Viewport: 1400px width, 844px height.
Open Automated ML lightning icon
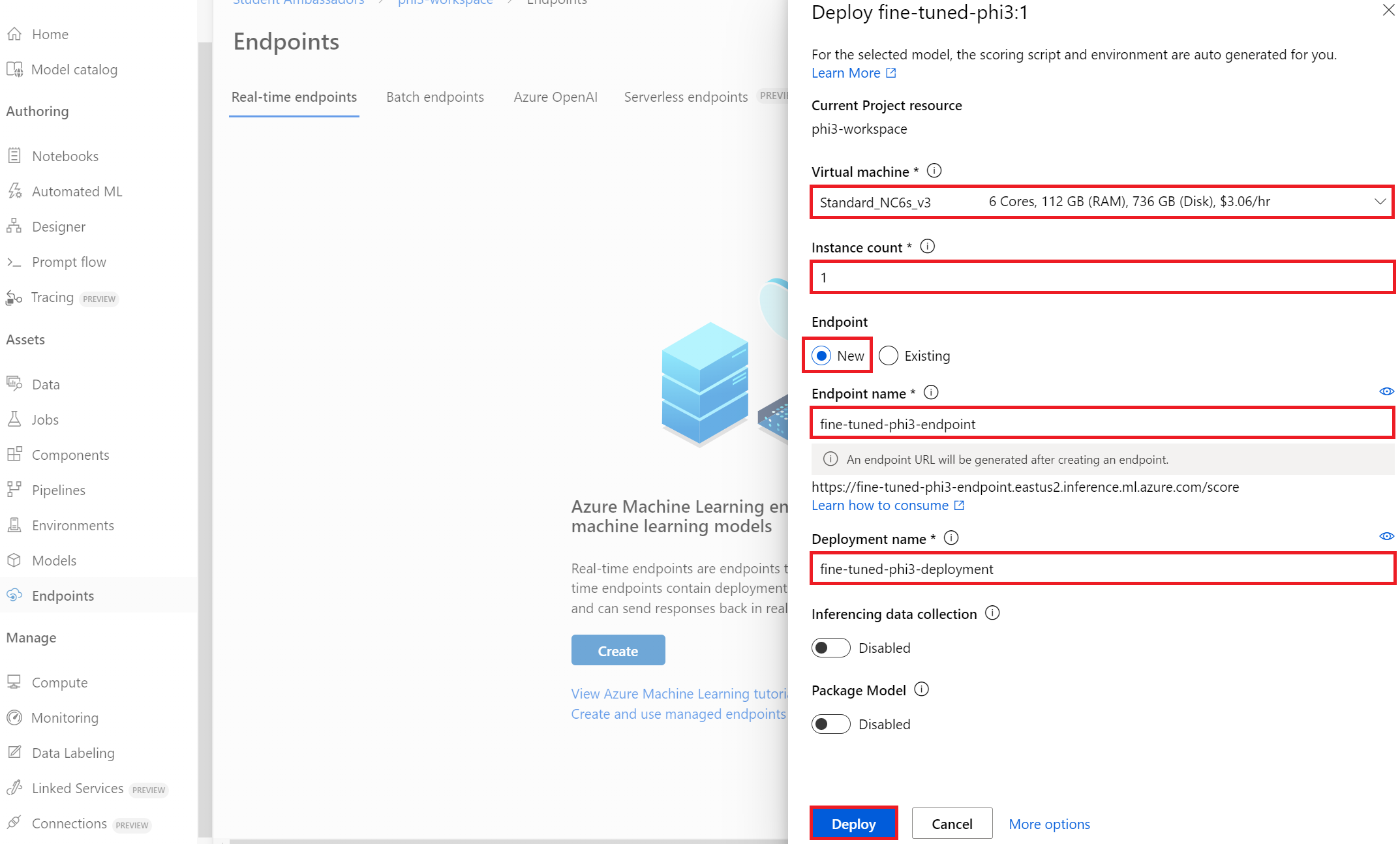coord(14,191)
